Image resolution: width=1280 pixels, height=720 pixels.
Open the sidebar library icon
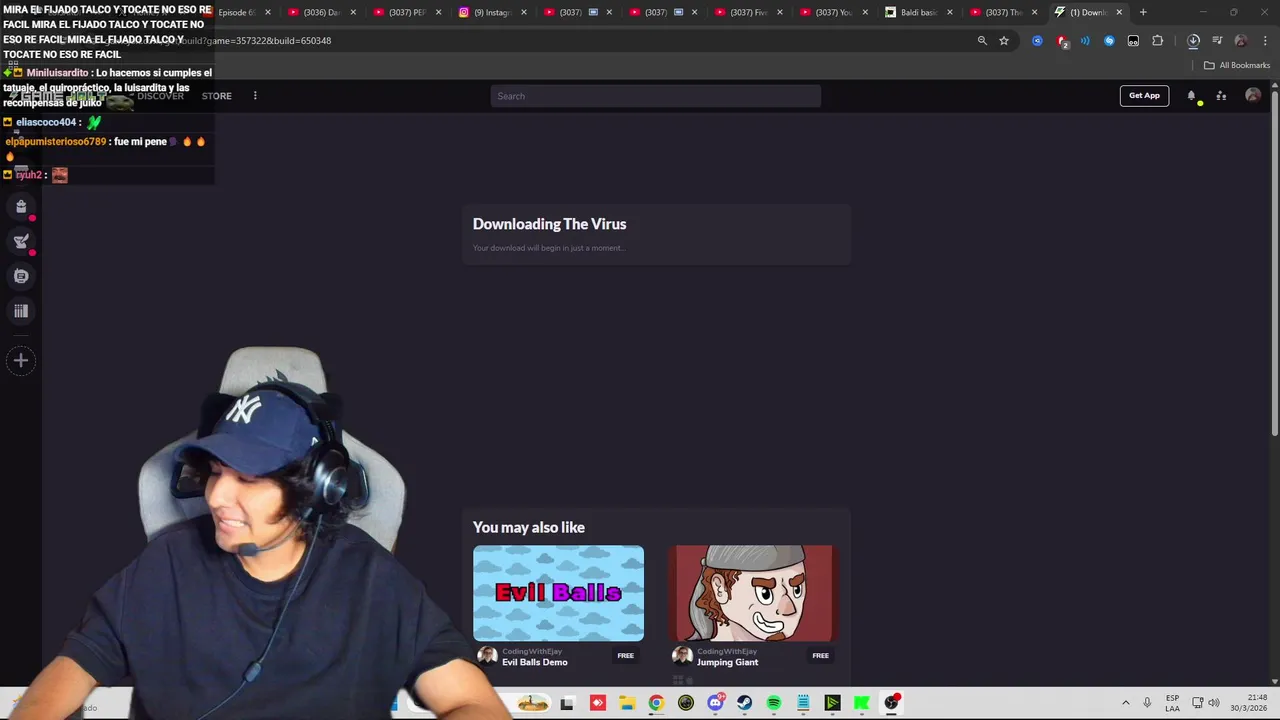21,311
